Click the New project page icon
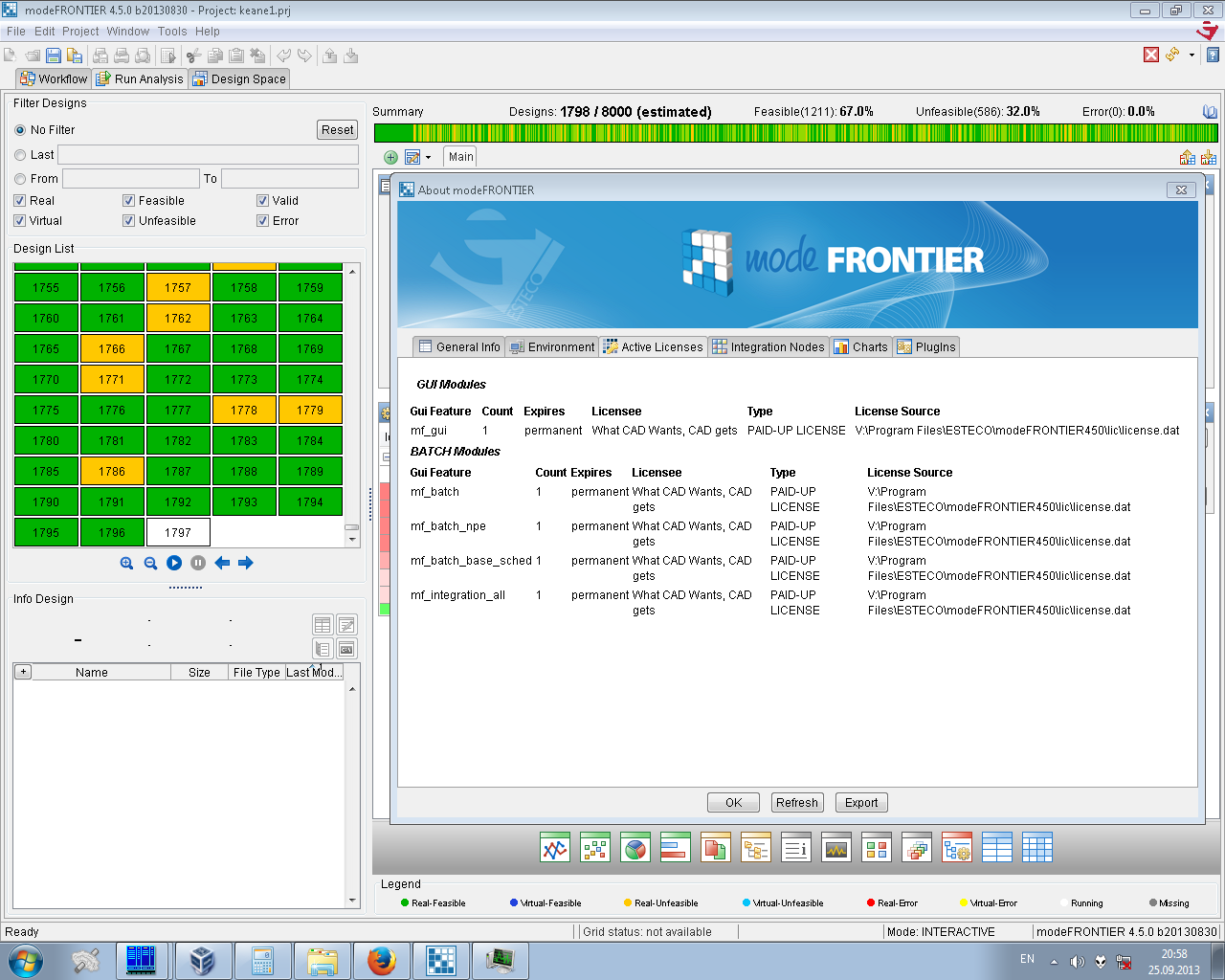 [11, 56]
